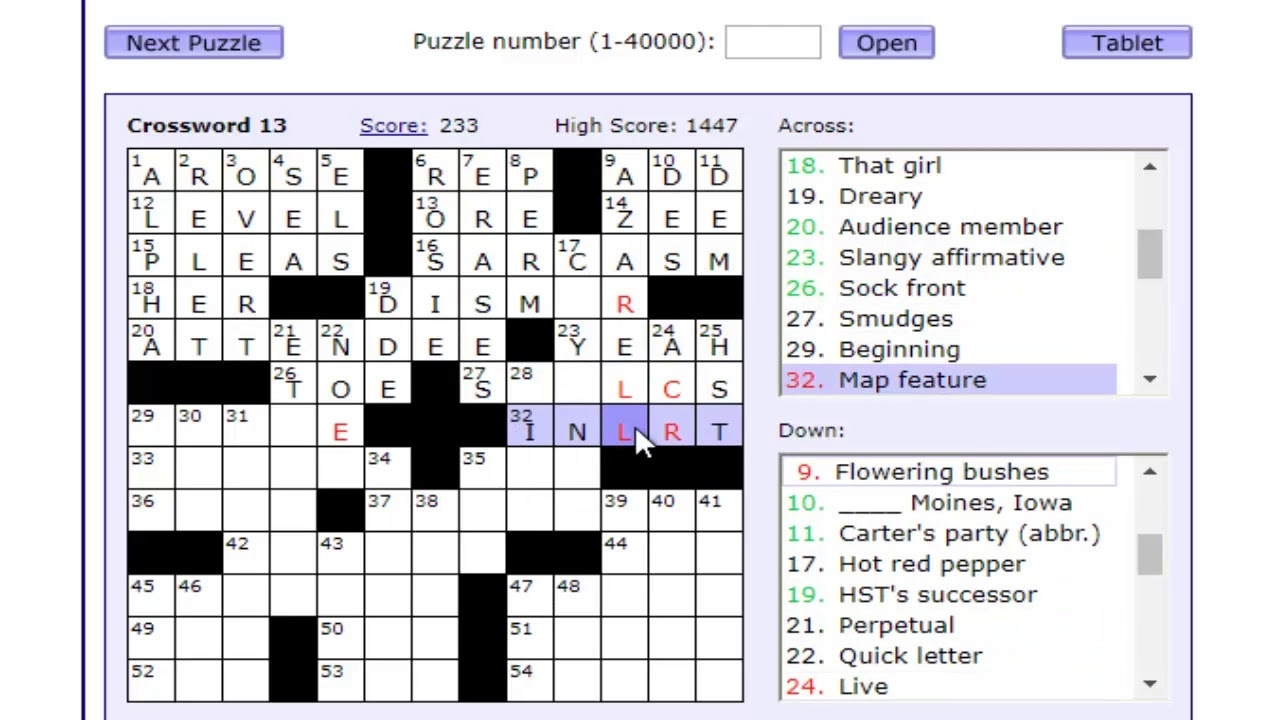1280x720 pixels.
Task: Click the Next Puzzle button
Action: pos(193,42)
